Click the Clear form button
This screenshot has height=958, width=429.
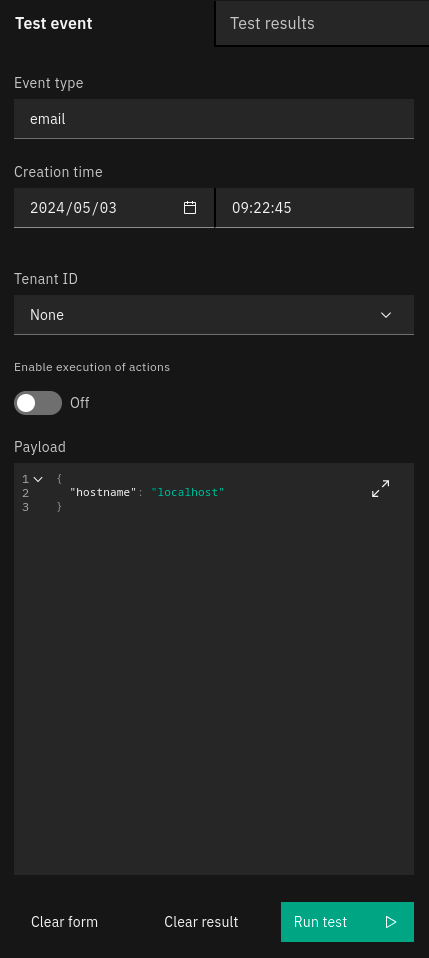pyautogui.click(x=64, y=922)
